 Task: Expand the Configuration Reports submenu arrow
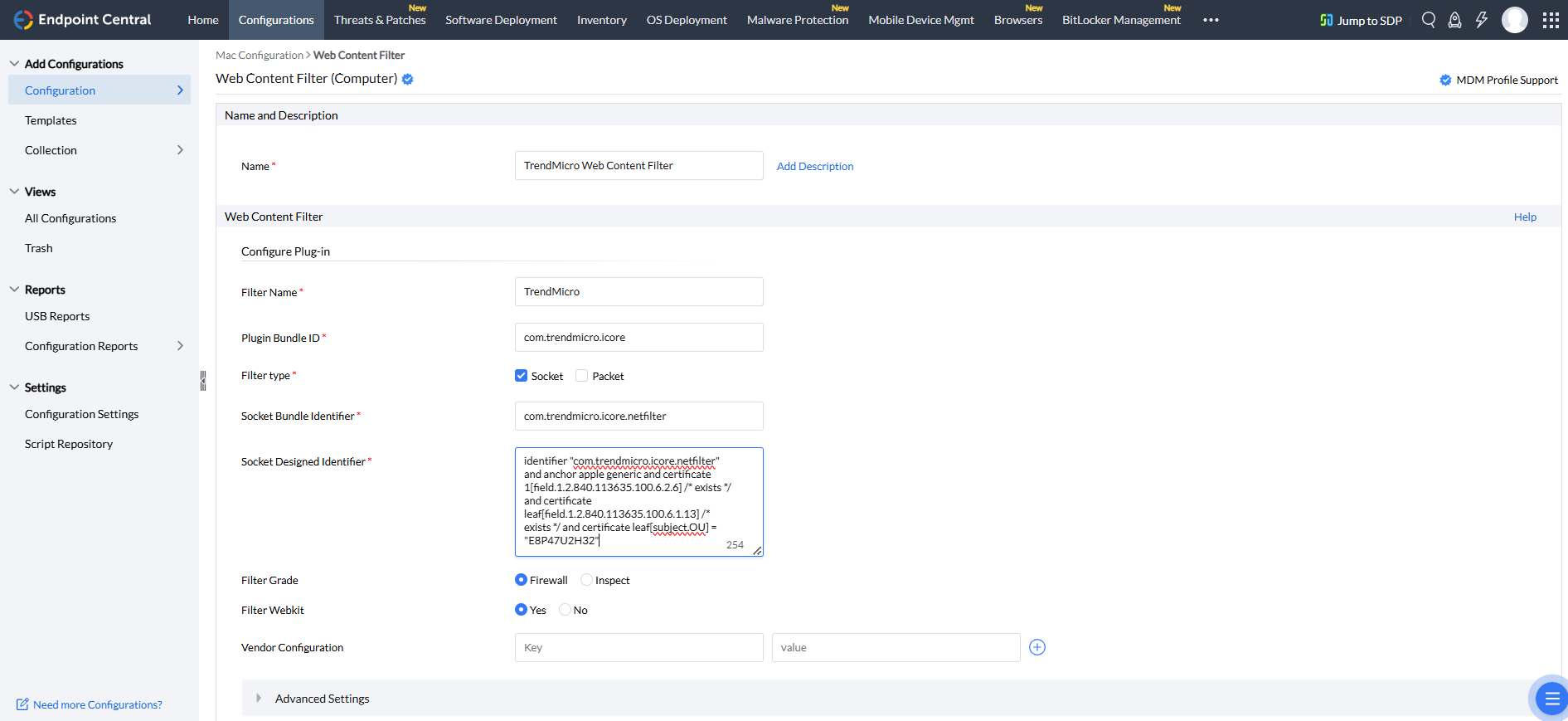[x=180, y=345]
